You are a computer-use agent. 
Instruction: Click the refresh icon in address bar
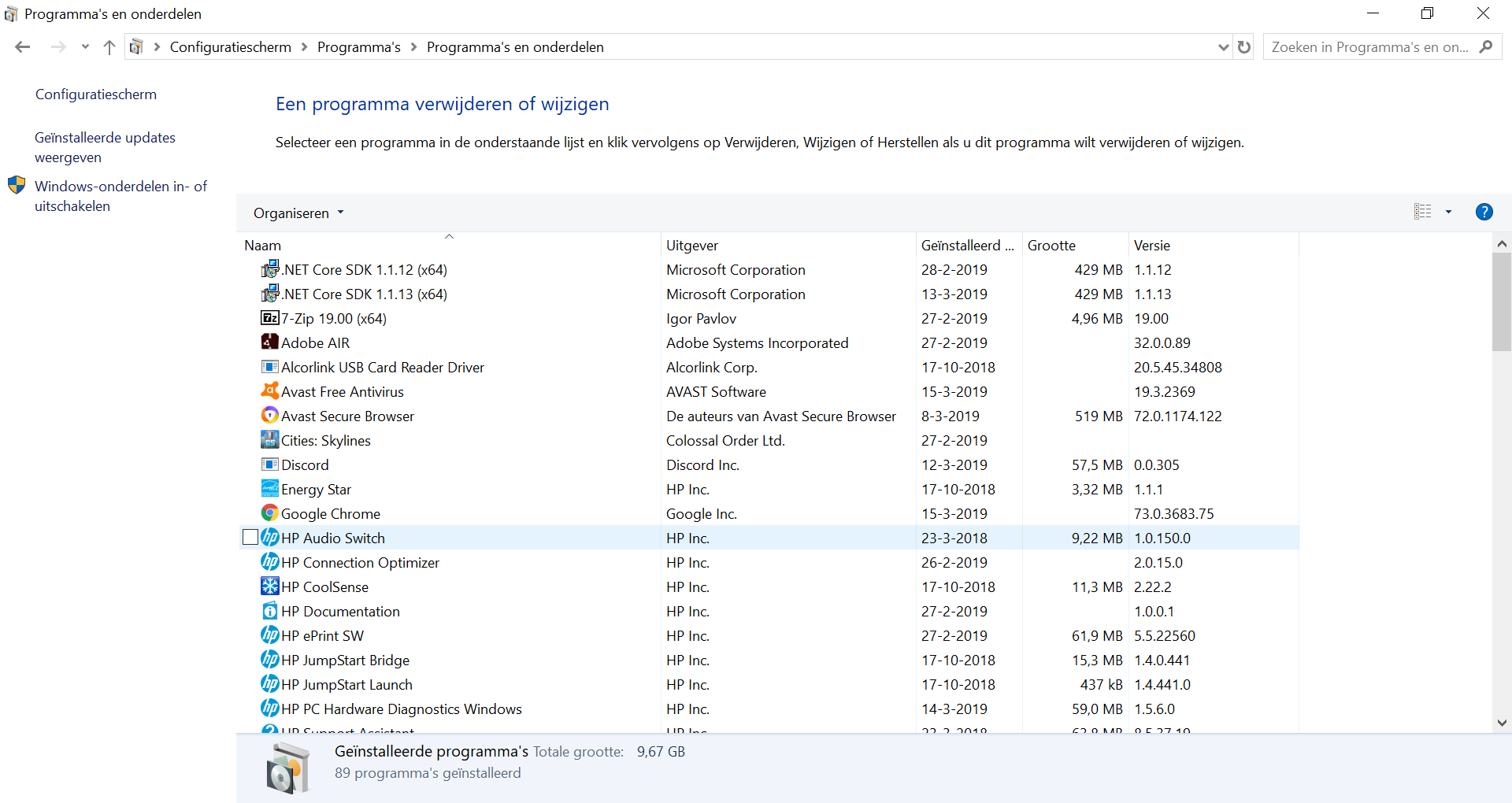(x=1244, y=46)
